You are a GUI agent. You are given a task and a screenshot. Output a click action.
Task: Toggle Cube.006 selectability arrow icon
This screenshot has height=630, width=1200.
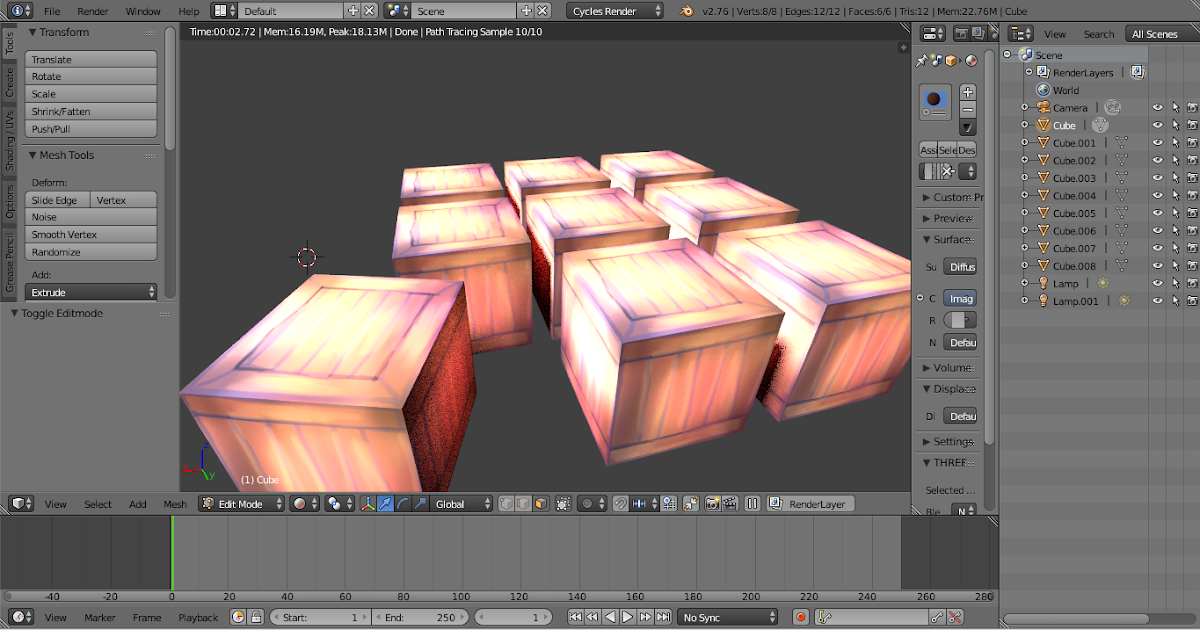(1175, 231)
